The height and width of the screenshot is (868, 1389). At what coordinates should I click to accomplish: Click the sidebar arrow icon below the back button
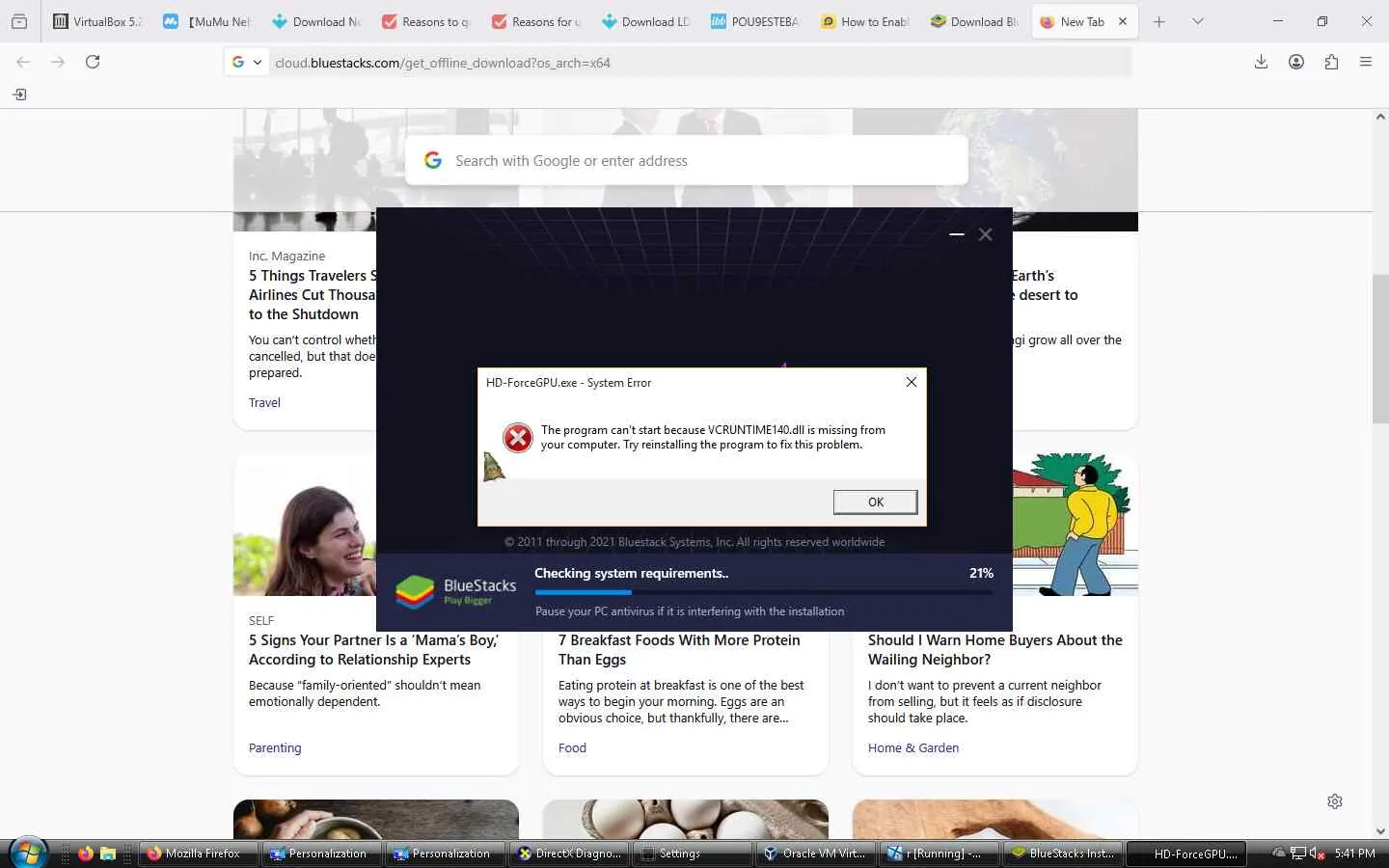[19, 95]
